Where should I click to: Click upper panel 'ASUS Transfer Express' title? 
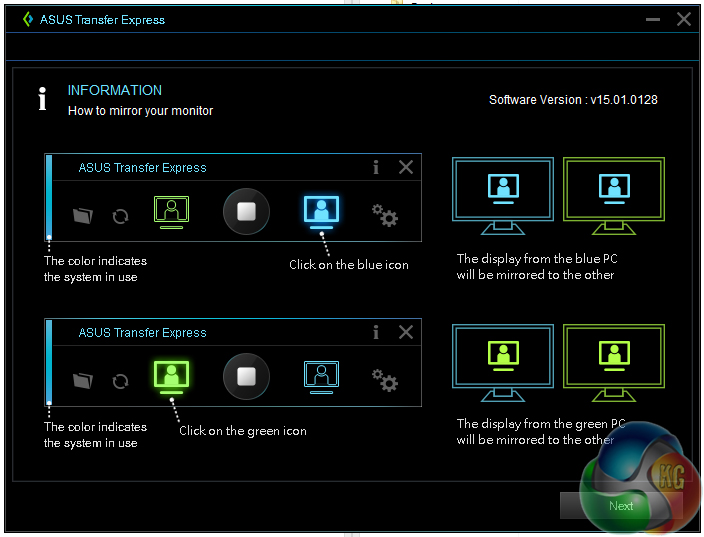click(142, 168)
